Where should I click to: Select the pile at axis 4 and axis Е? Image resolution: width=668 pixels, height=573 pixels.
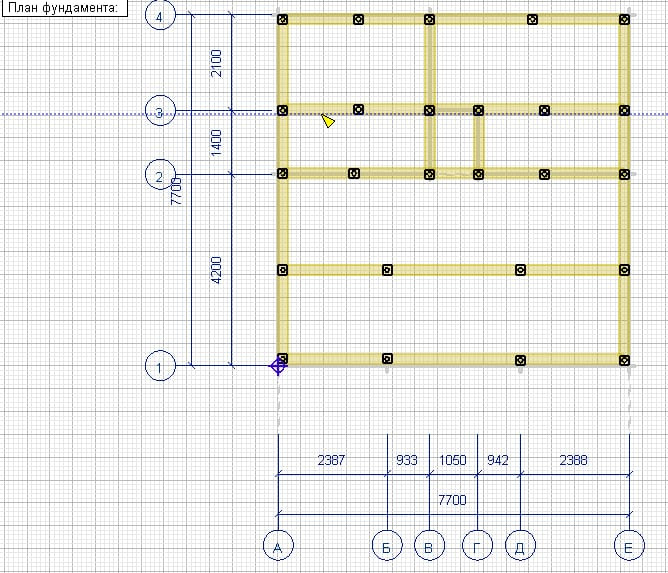pos(625,19)
